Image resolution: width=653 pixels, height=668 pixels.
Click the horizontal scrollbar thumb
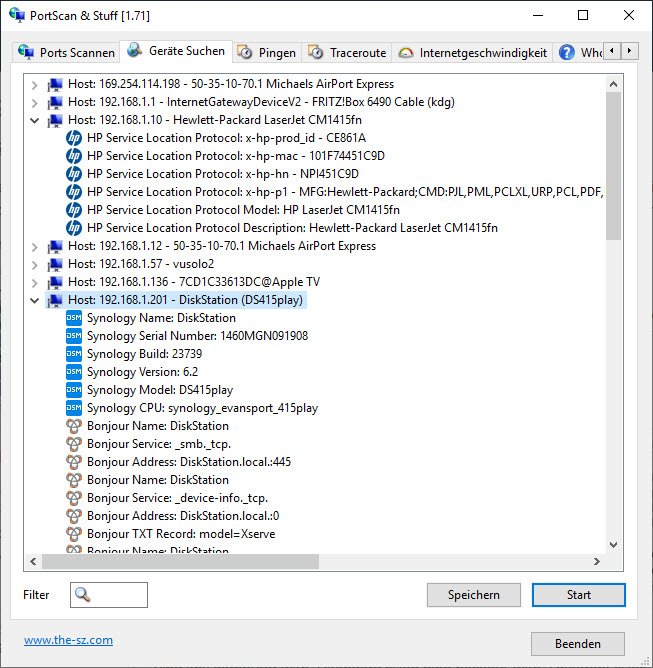tap(180, 561)
